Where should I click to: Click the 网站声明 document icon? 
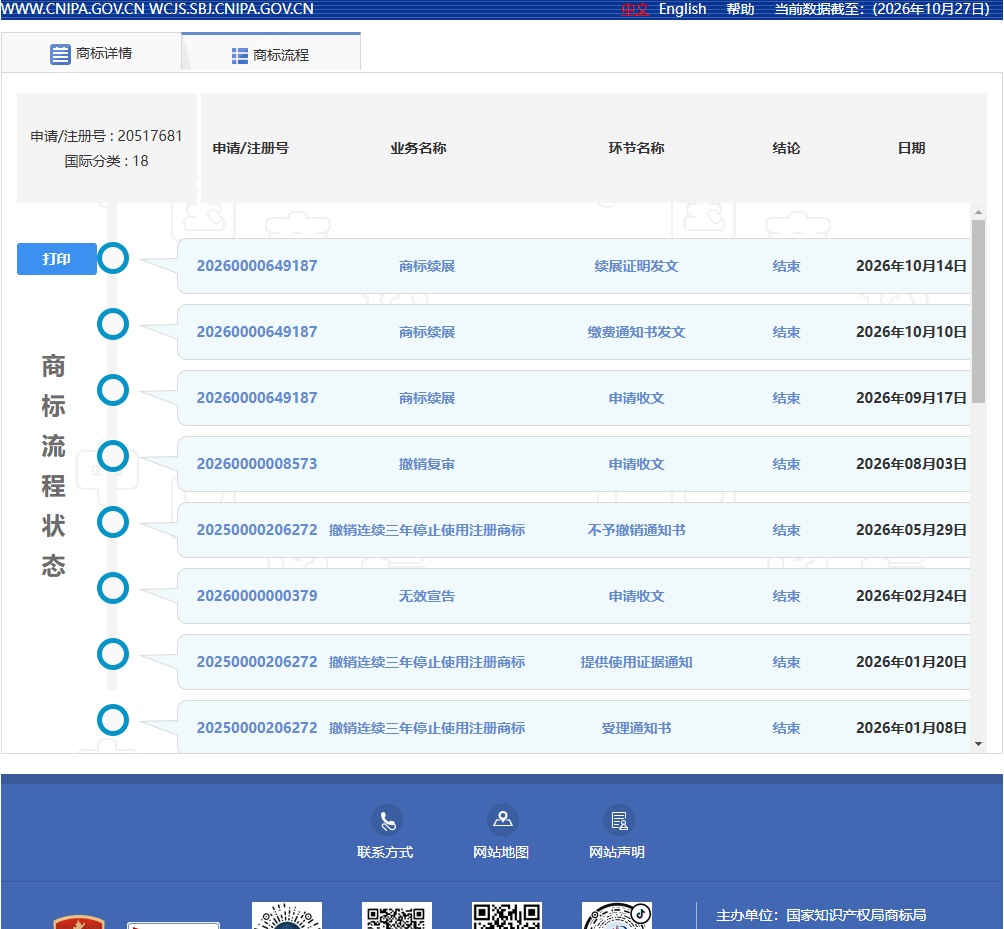click(x=619, y=820)
